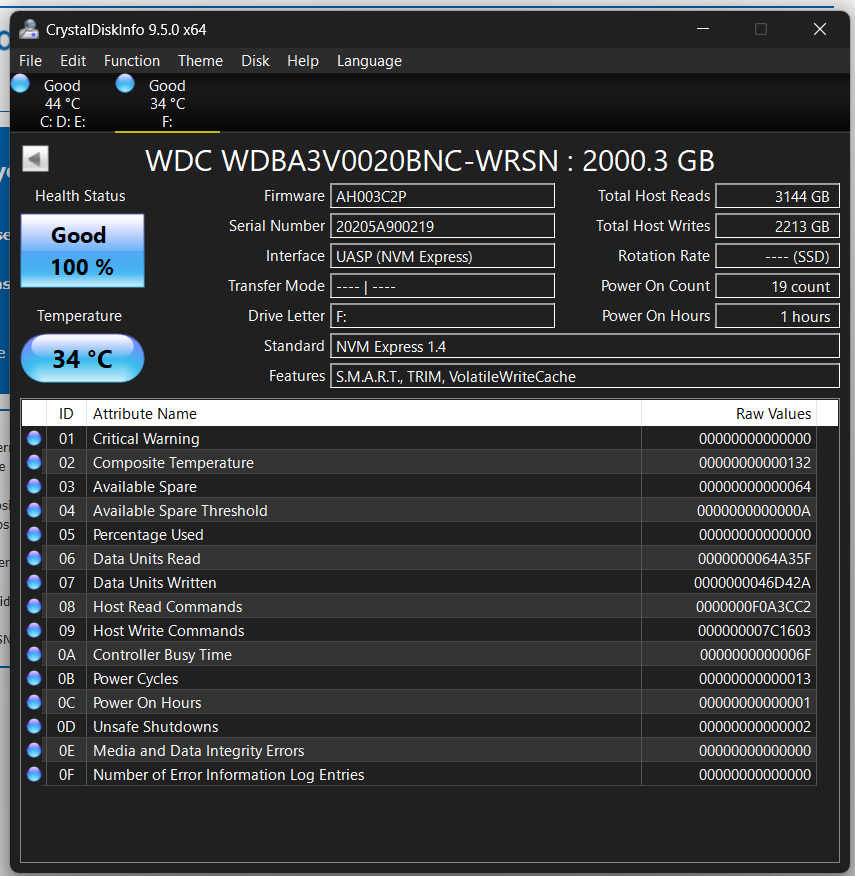Select the Controller Busy Time attribute name
This screenshot has width=855, height=876.
[x=162, y=655]
